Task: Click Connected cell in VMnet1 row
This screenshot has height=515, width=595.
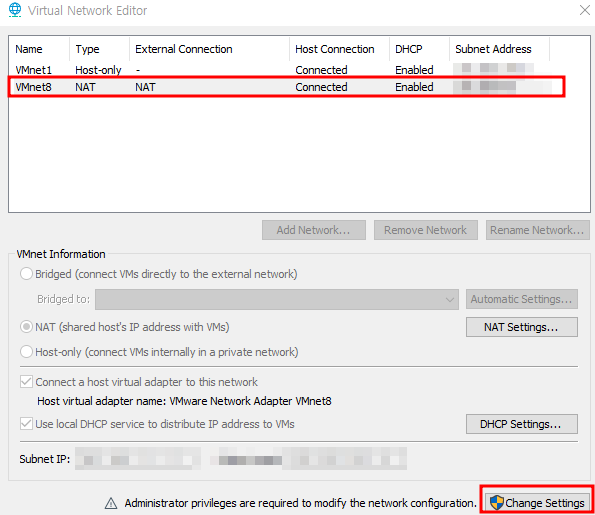Action: click(x=321, y=70)
